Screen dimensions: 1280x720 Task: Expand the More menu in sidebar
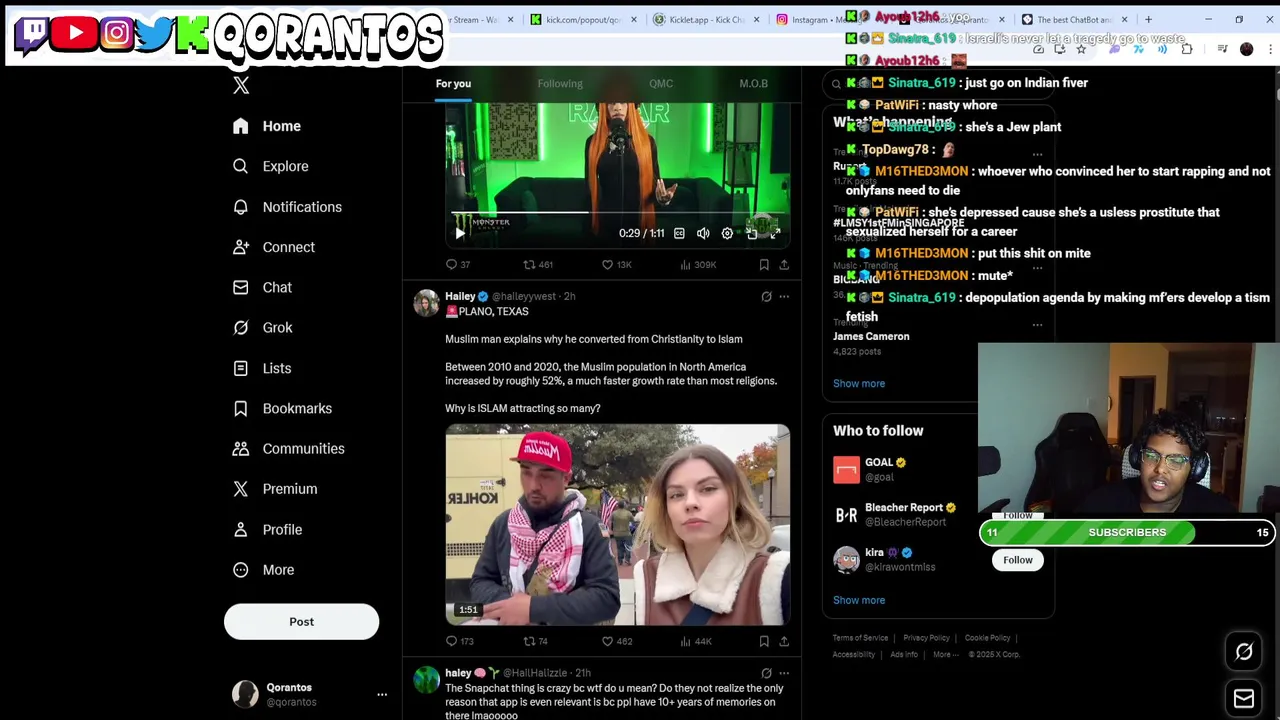(x=264, y=570)
